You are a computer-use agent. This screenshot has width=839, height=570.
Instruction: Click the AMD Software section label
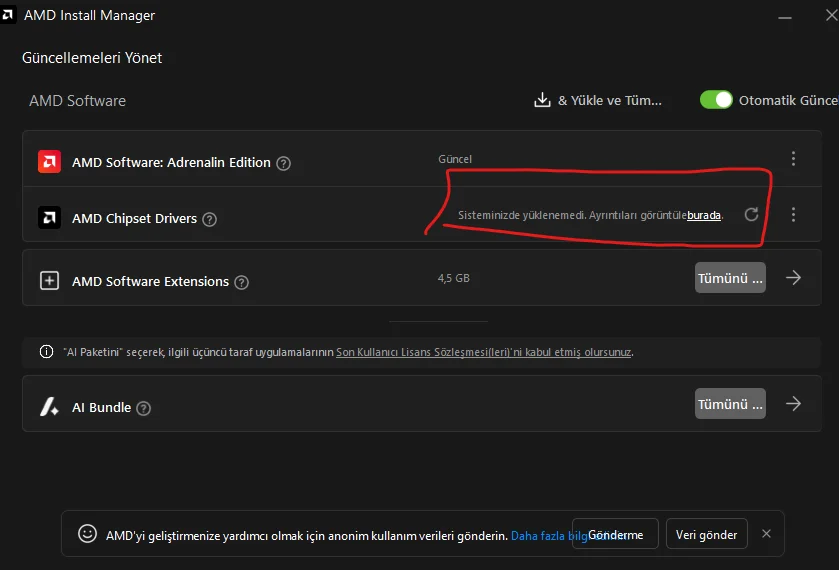[78, 101]
